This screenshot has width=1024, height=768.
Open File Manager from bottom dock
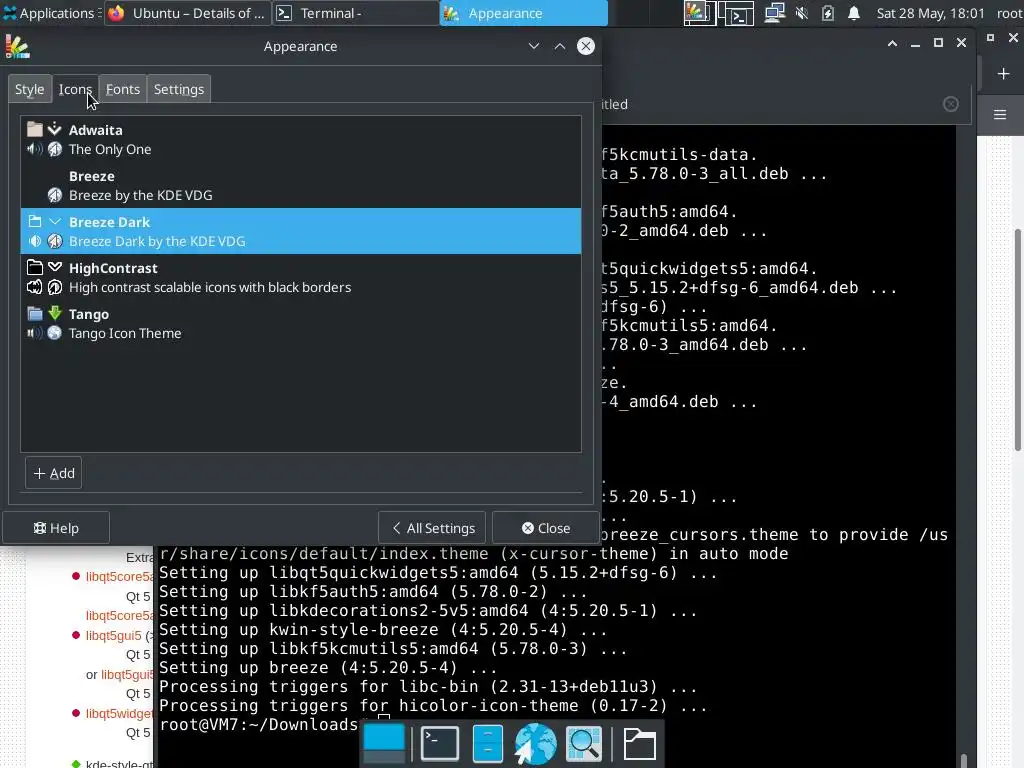pos(487,743)
